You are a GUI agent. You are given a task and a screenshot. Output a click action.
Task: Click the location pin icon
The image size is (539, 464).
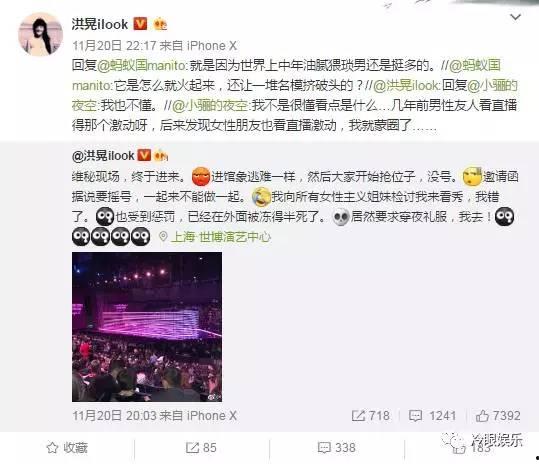163,236
